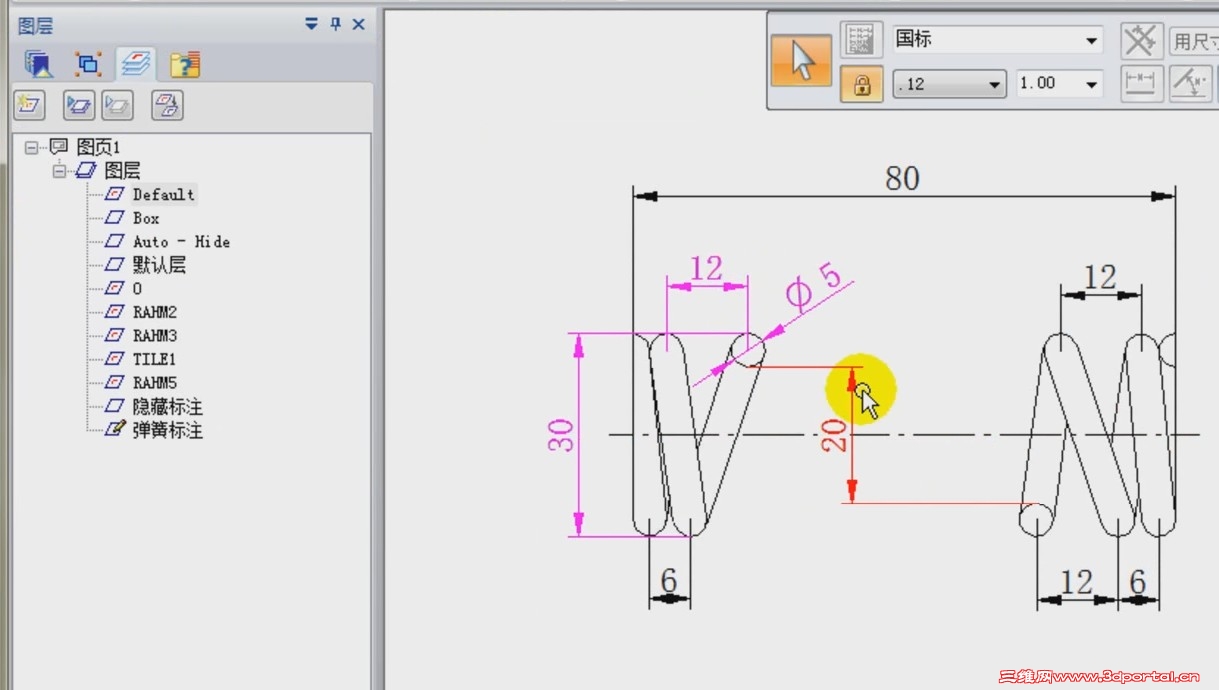Switch to the Groups tab icon
The height and width of the screenshot is (690, 1219).
(x=88, y=65)
